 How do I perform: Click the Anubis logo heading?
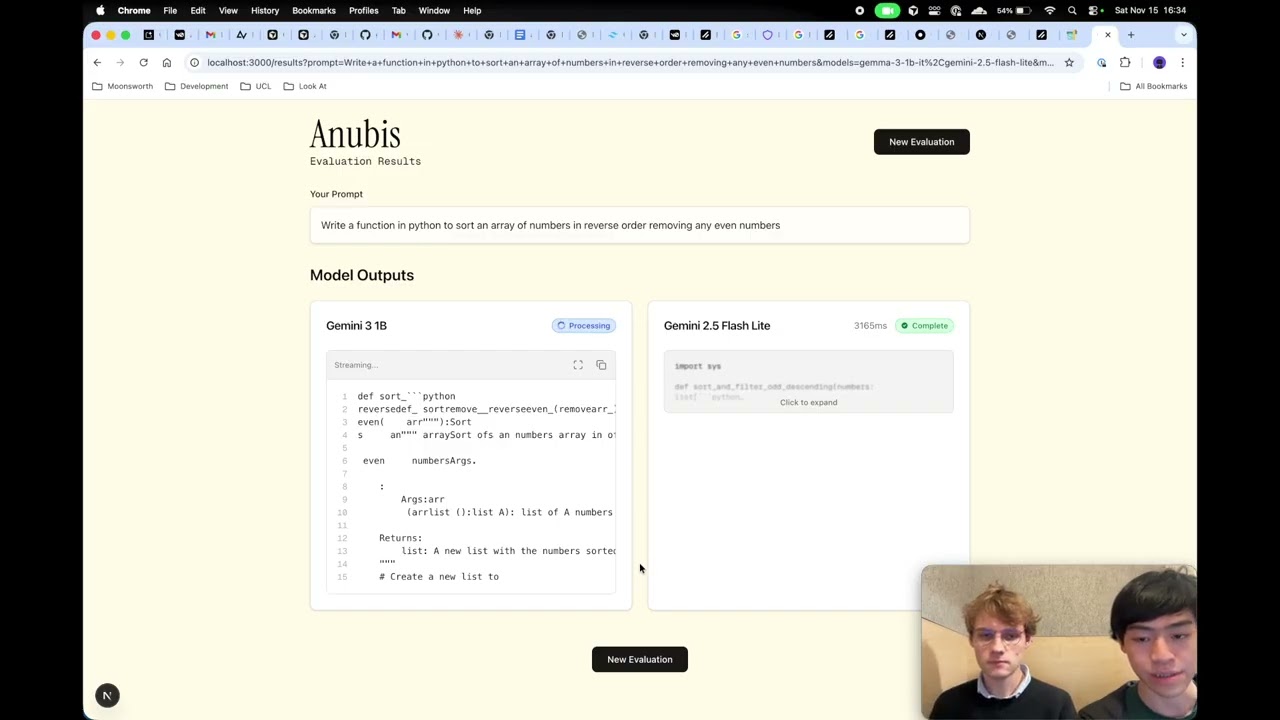pos(355,134)
